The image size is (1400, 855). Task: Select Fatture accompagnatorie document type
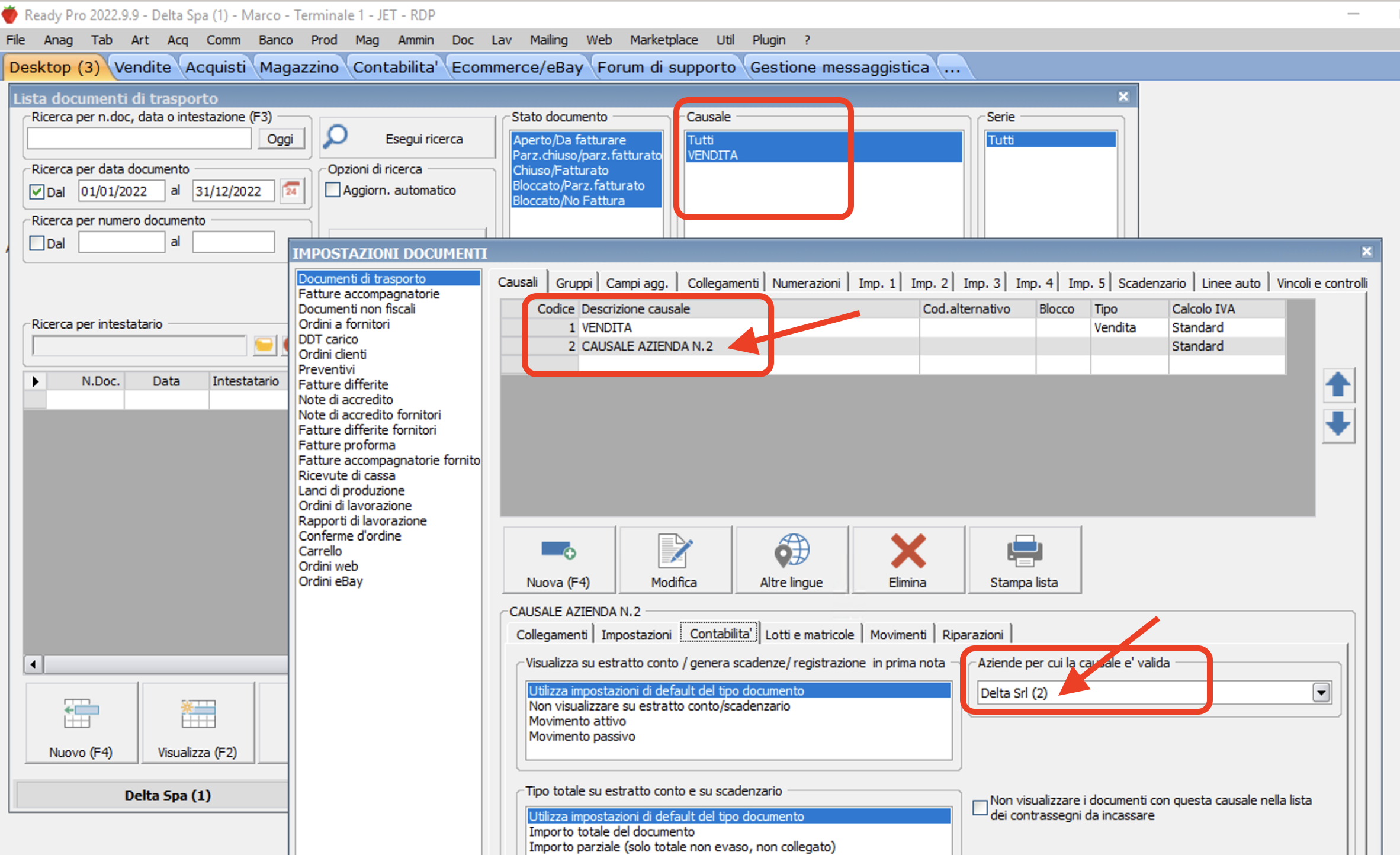(x=368, y=294)
